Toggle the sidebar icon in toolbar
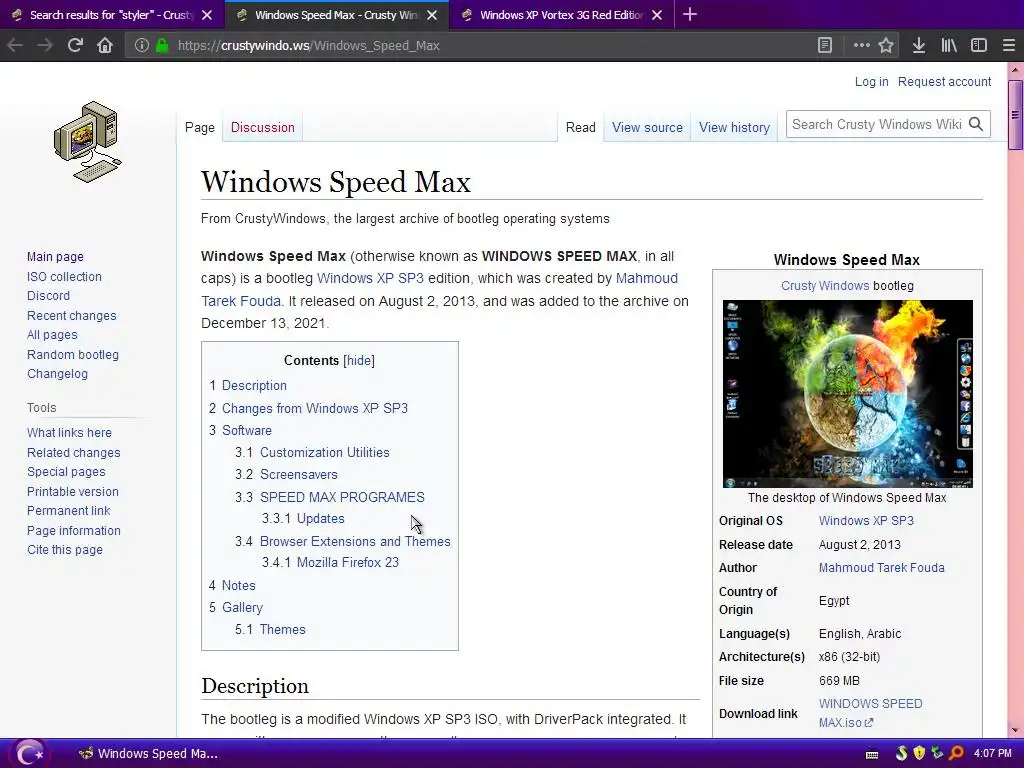1024x768 pixels. [979, 45]
